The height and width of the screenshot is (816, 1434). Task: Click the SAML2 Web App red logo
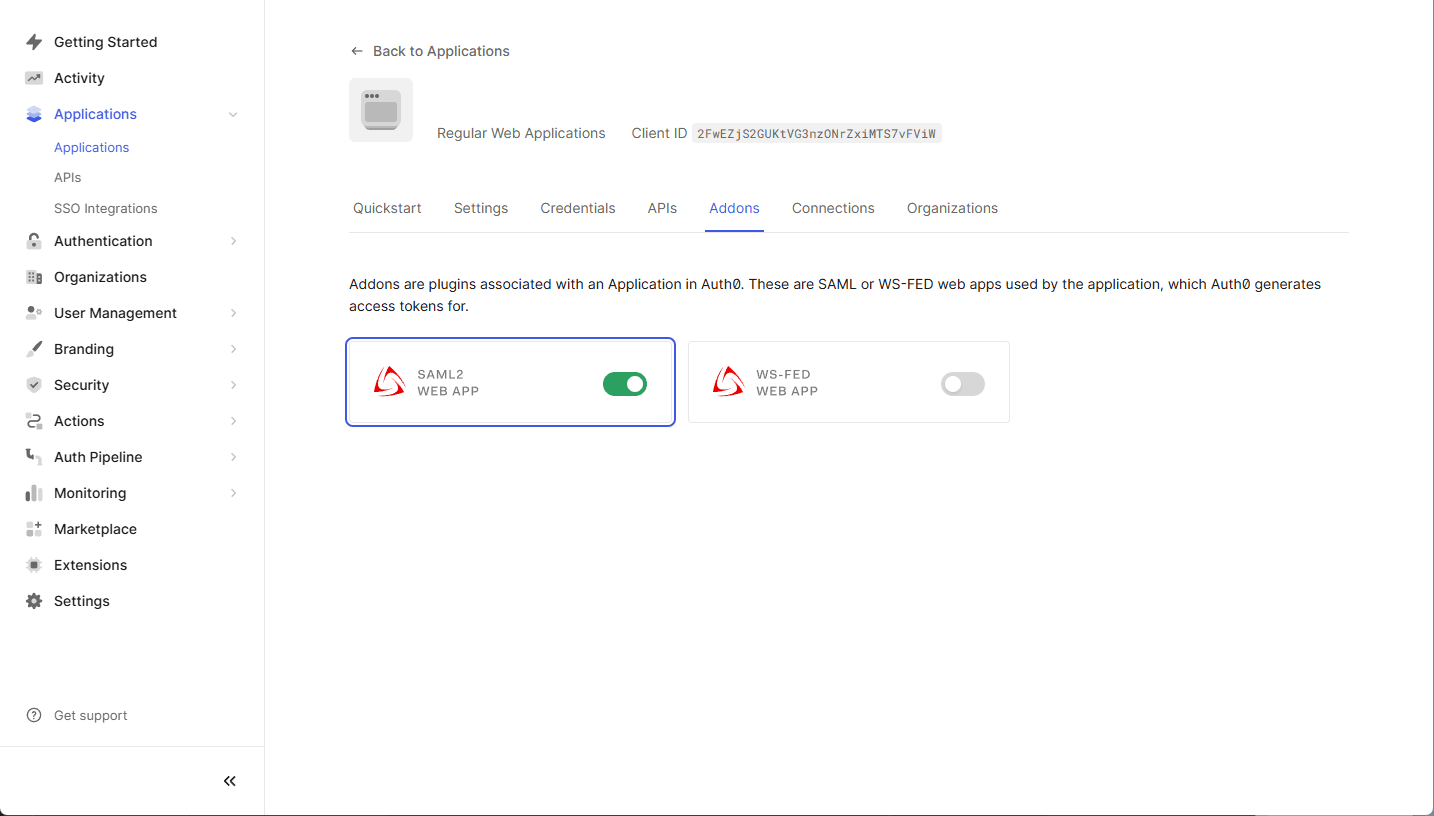coord(389,382)
